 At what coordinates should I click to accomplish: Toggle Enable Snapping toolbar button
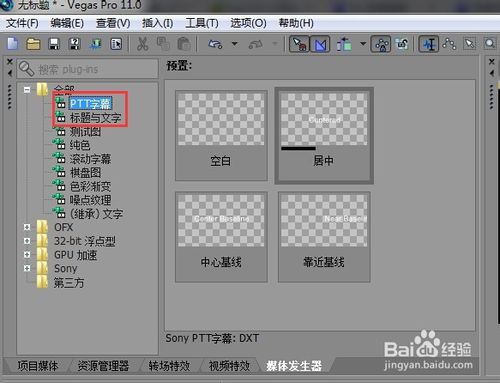[299, 44]
